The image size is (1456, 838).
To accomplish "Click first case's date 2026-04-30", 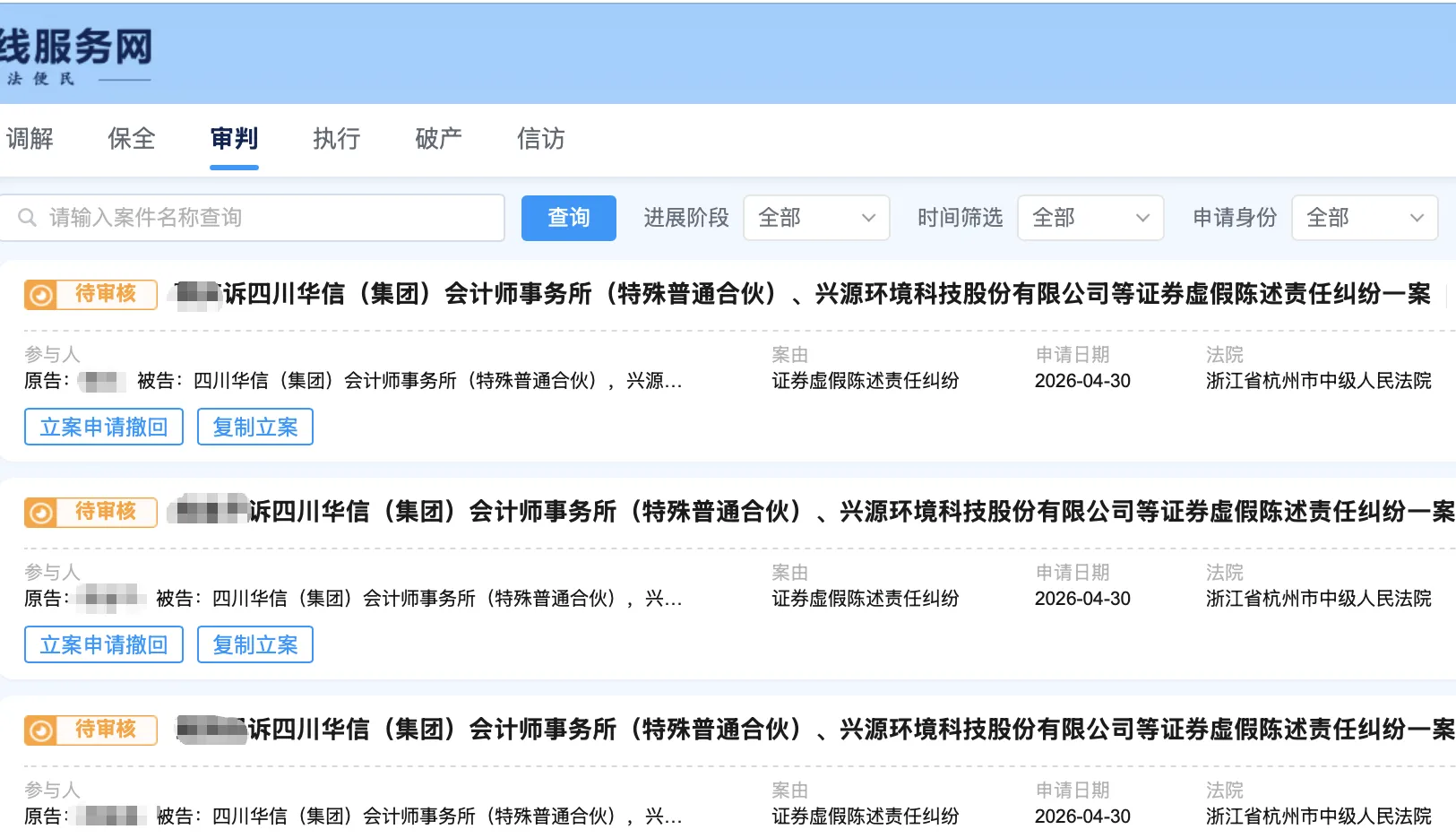I will [x=1082, y=381].
